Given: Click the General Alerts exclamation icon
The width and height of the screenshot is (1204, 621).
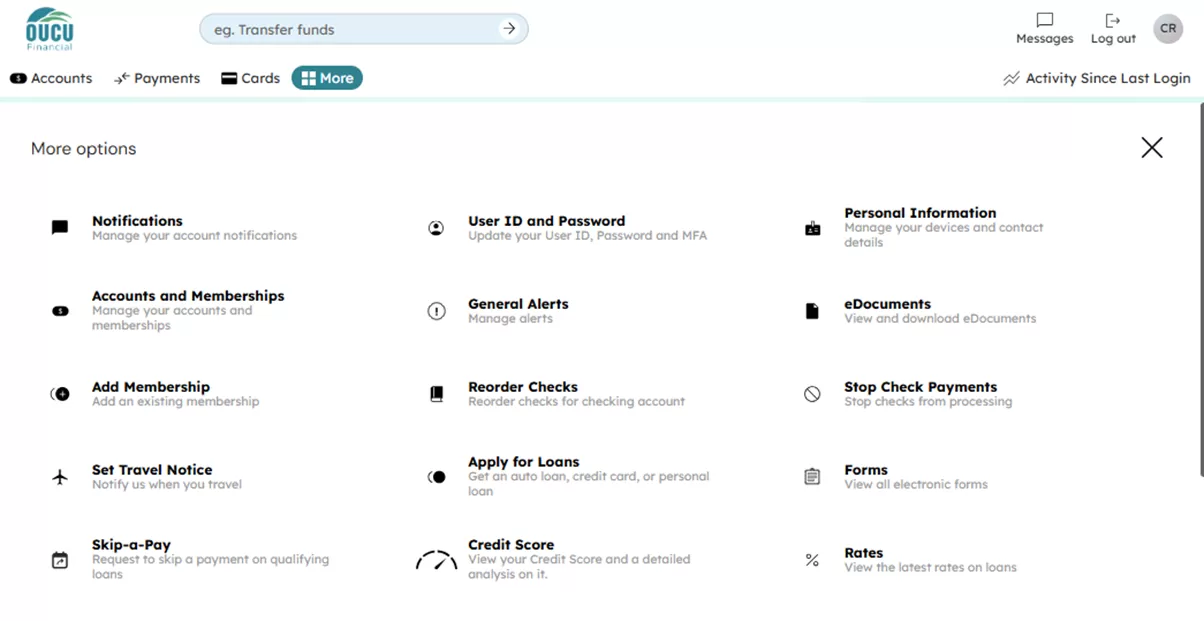Looking at the screenshot, I should tap(436, 311).
